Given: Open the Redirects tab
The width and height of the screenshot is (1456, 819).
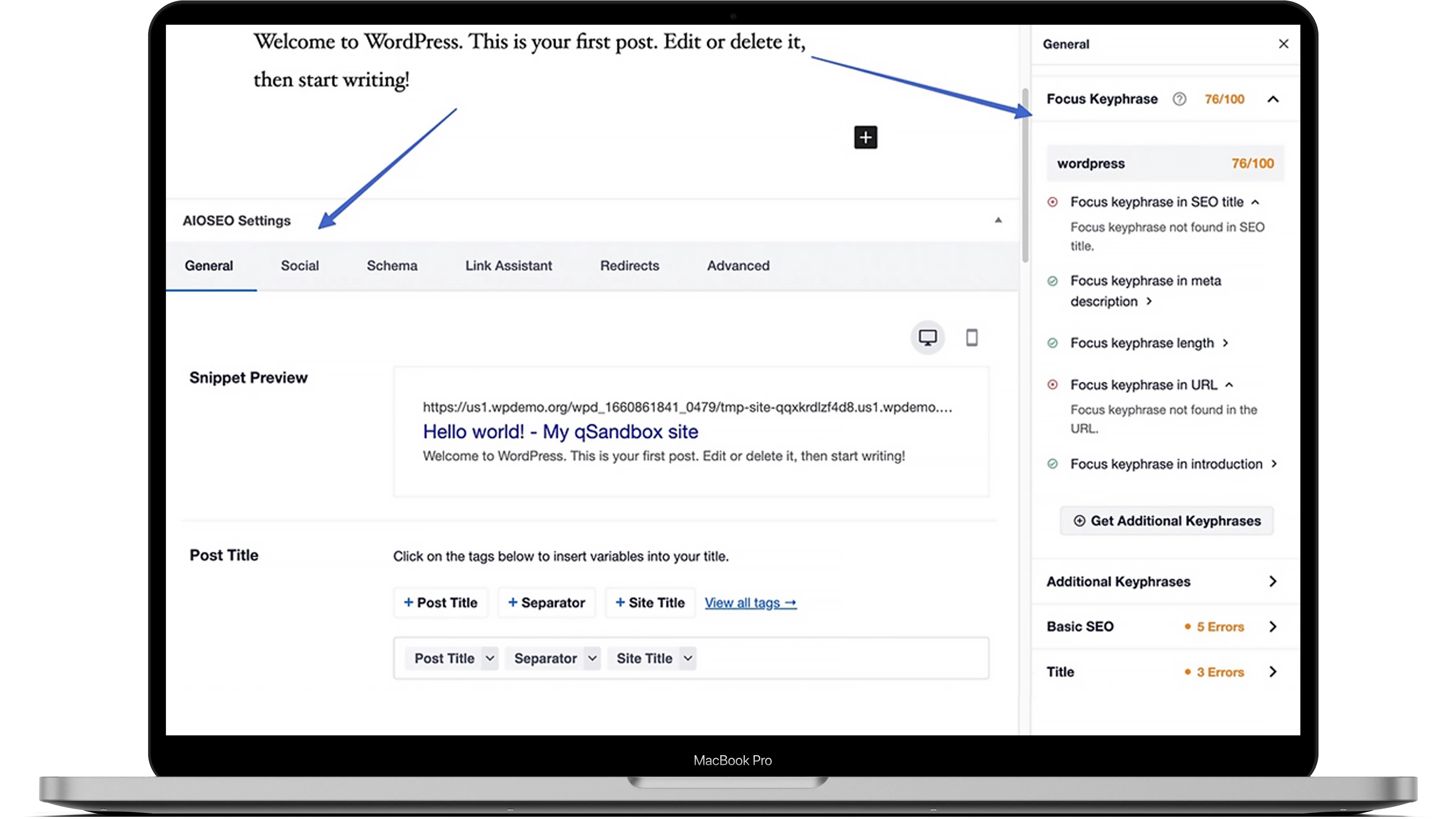Looking at the screenshot, I should point(629,266).
